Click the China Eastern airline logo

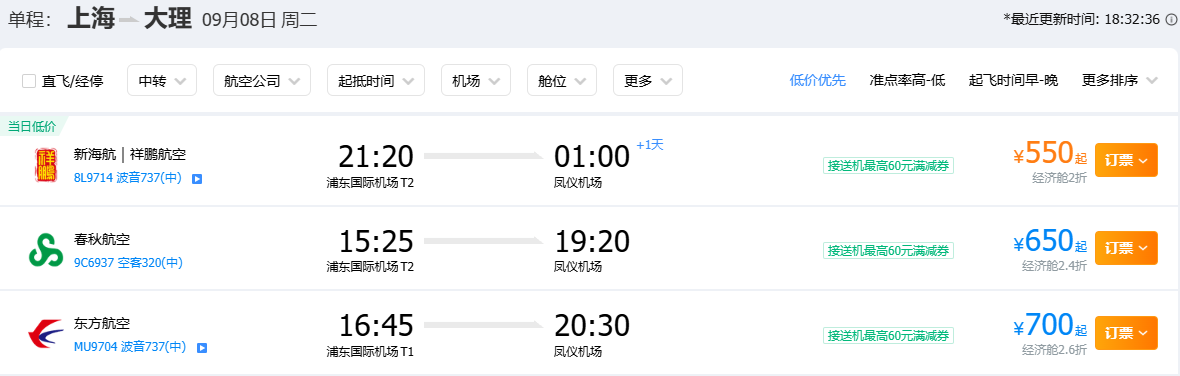point(46,334)
